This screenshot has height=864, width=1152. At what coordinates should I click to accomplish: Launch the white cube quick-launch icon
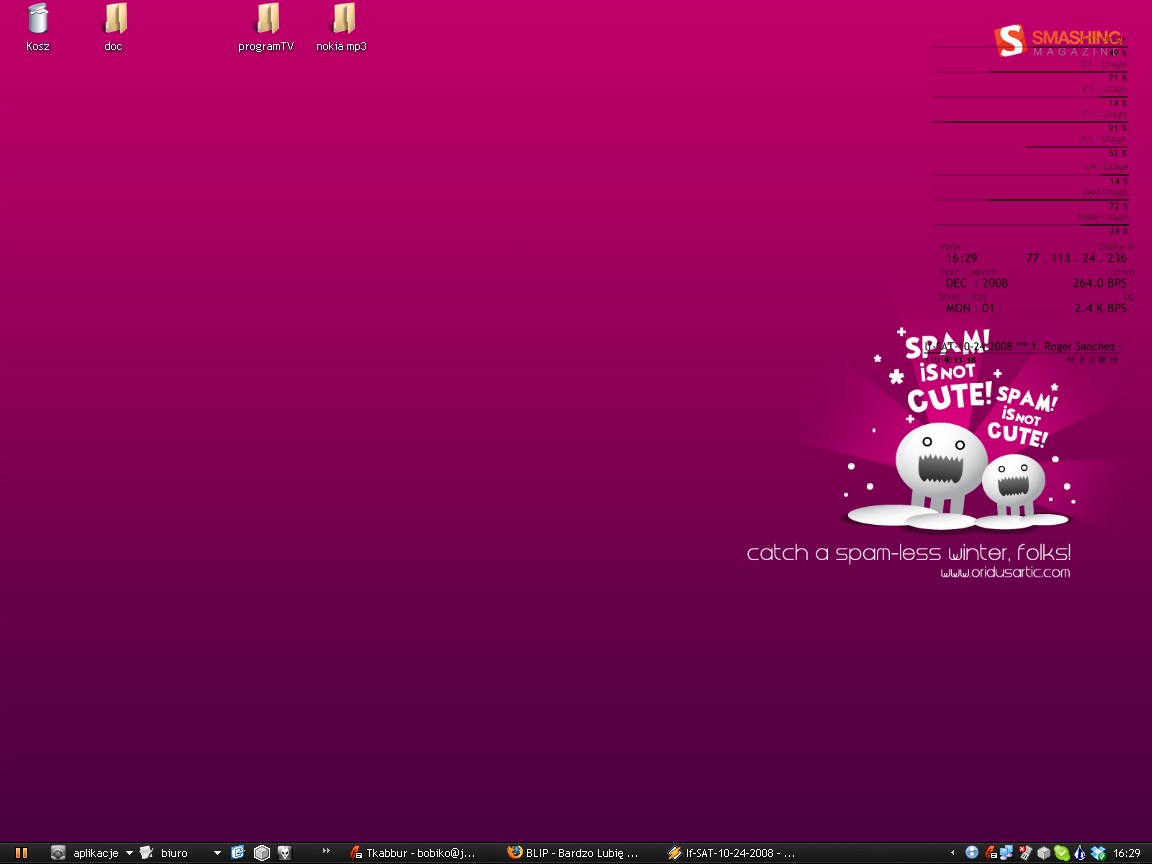[262, 853]
